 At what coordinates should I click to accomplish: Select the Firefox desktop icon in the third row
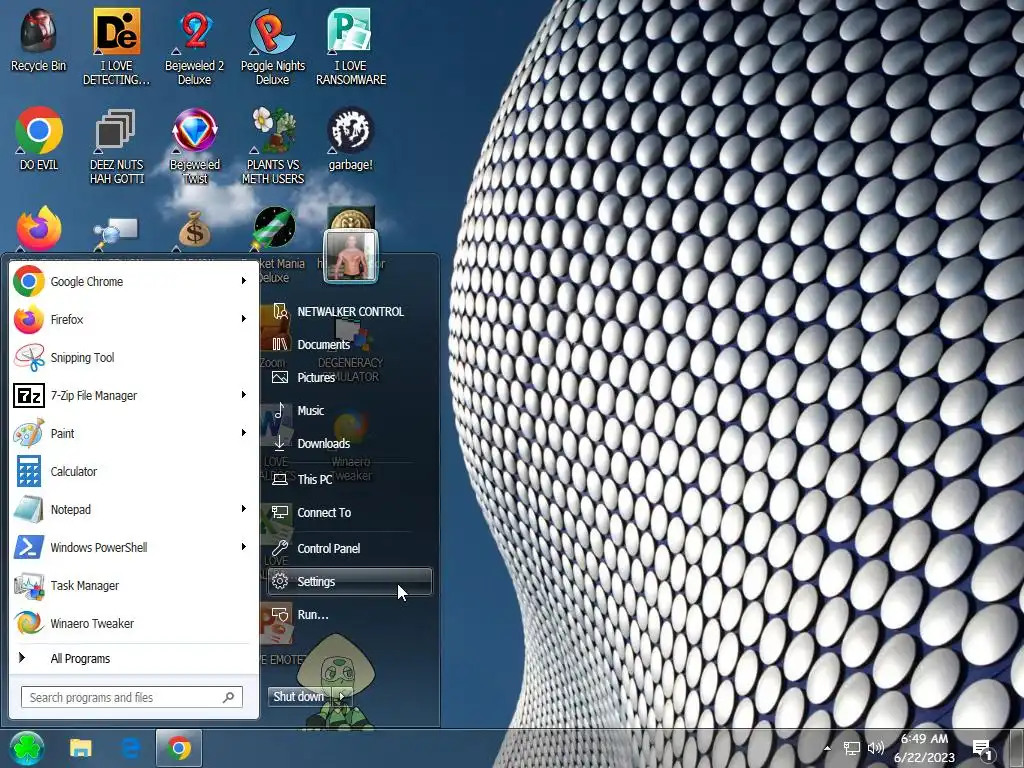(x=39, y=229)
